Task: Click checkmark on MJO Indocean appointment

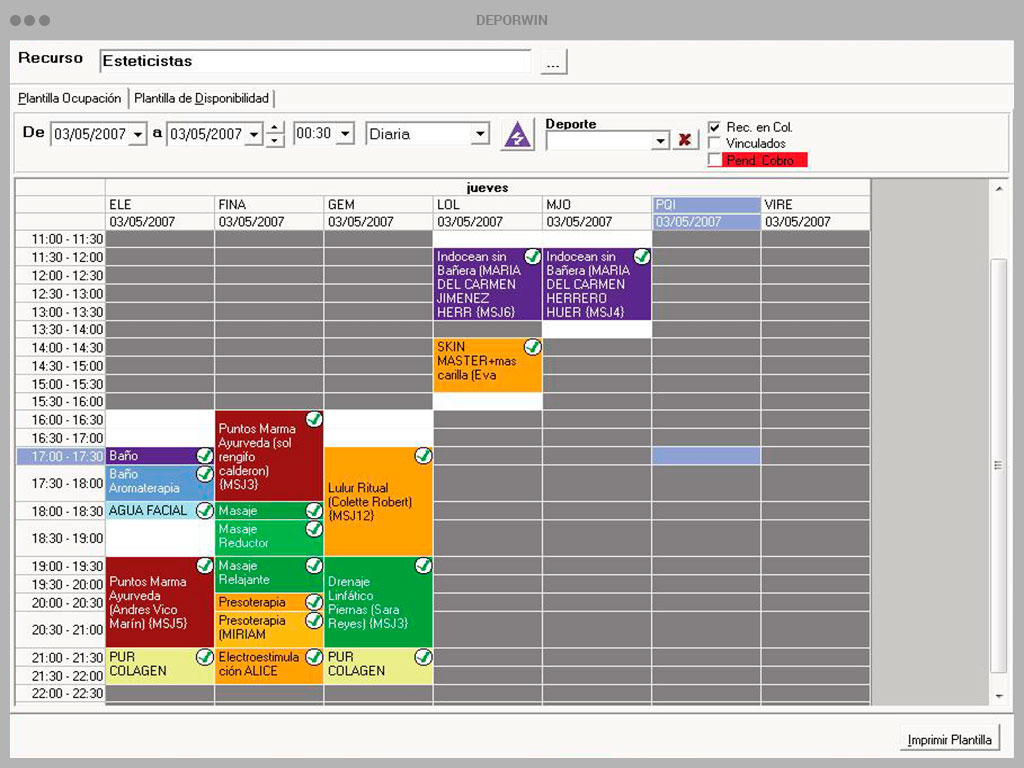Action: [642, 257]
